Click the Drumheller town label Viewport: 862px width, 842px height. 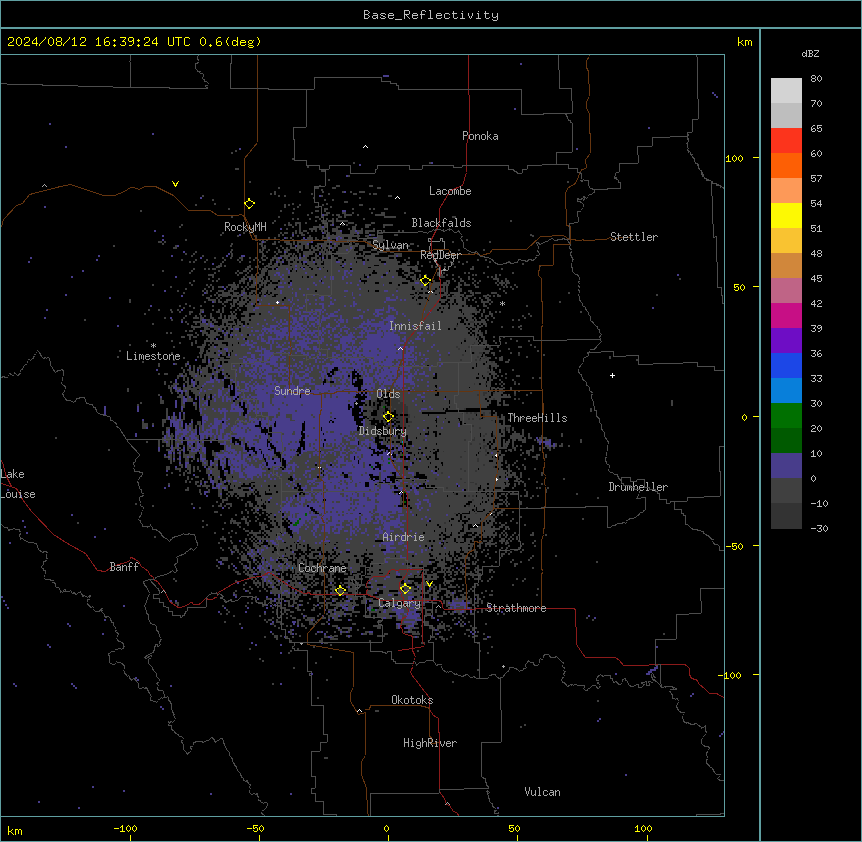point(638,487)
